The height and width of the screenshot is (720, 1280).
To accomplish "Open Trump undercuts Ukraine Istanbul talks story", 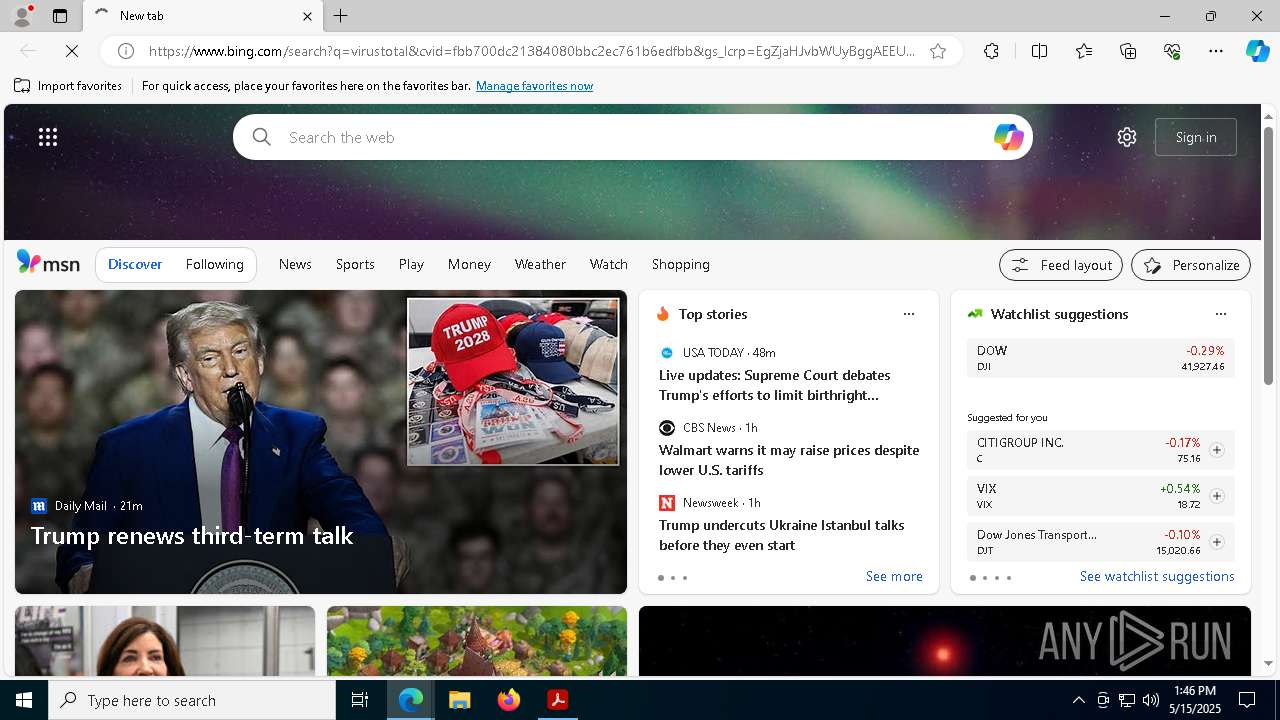I will tap(782, 535).
